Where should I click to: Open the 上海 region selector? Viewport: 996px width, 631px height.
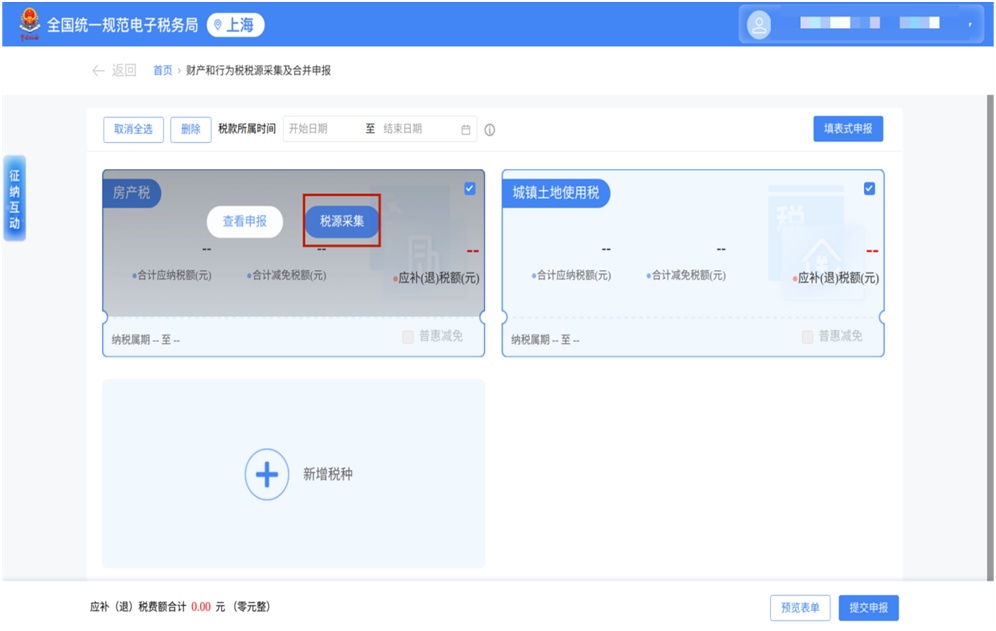pyautogui.click(x=236, y=25)
